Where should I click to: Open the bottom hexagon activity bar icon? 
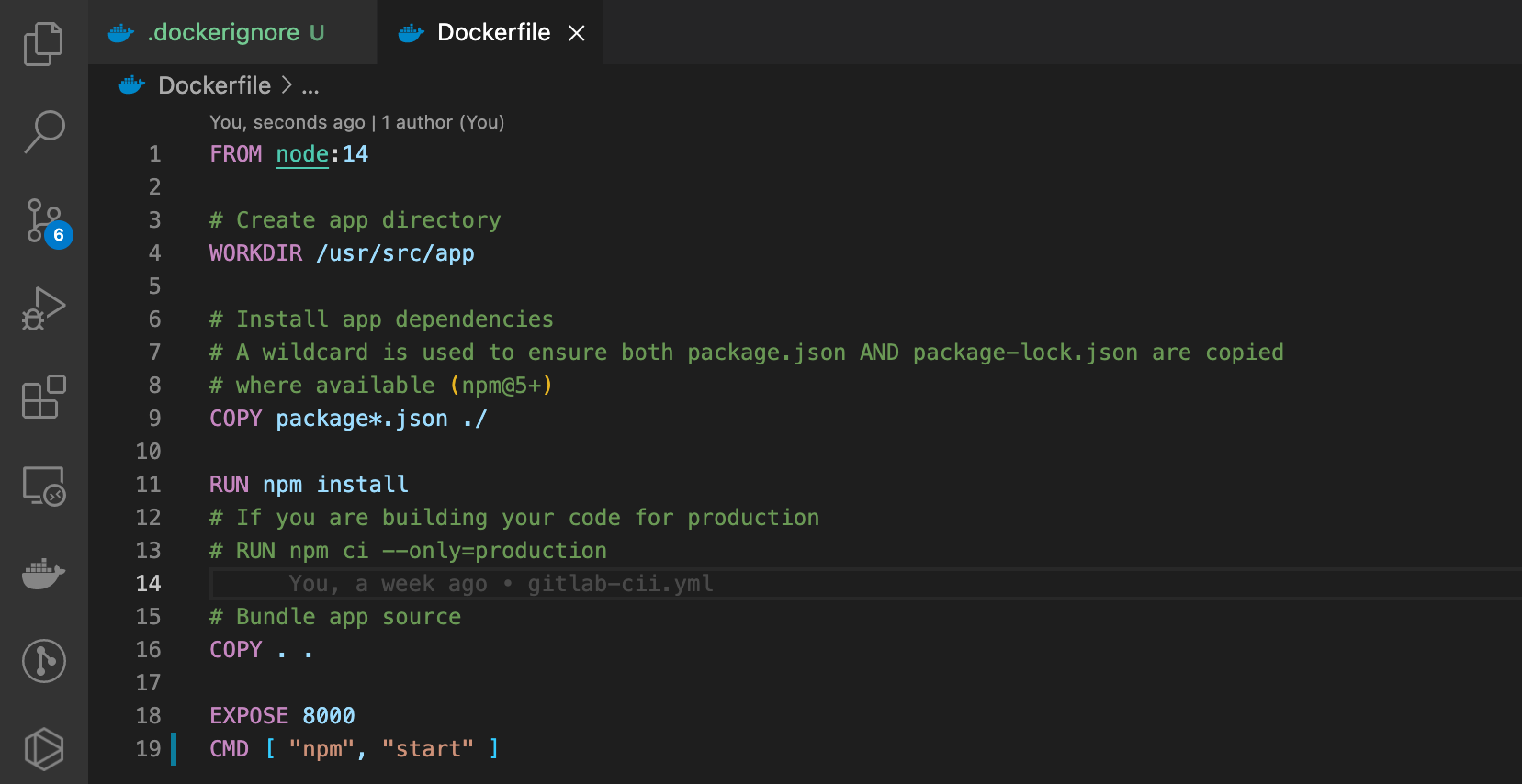[x=43, y=749]
